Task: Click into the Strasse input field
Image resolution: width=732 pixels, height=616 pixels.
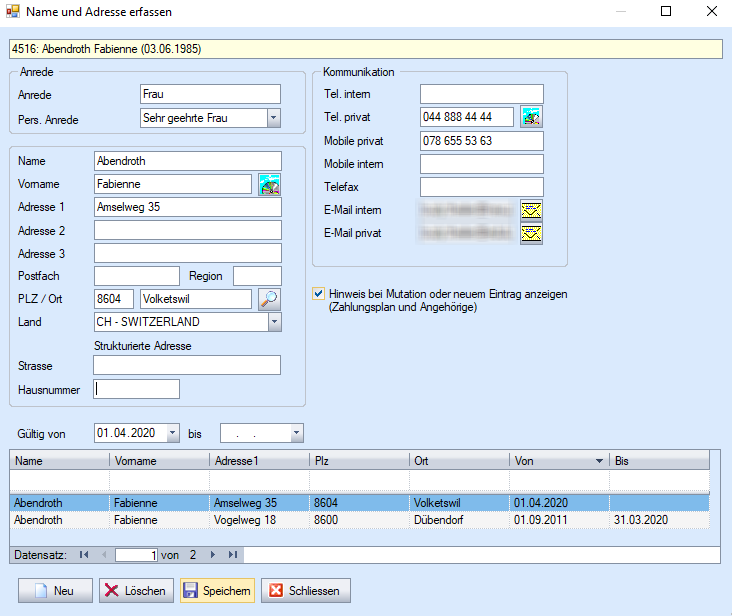Action: (x=187, y=366)
